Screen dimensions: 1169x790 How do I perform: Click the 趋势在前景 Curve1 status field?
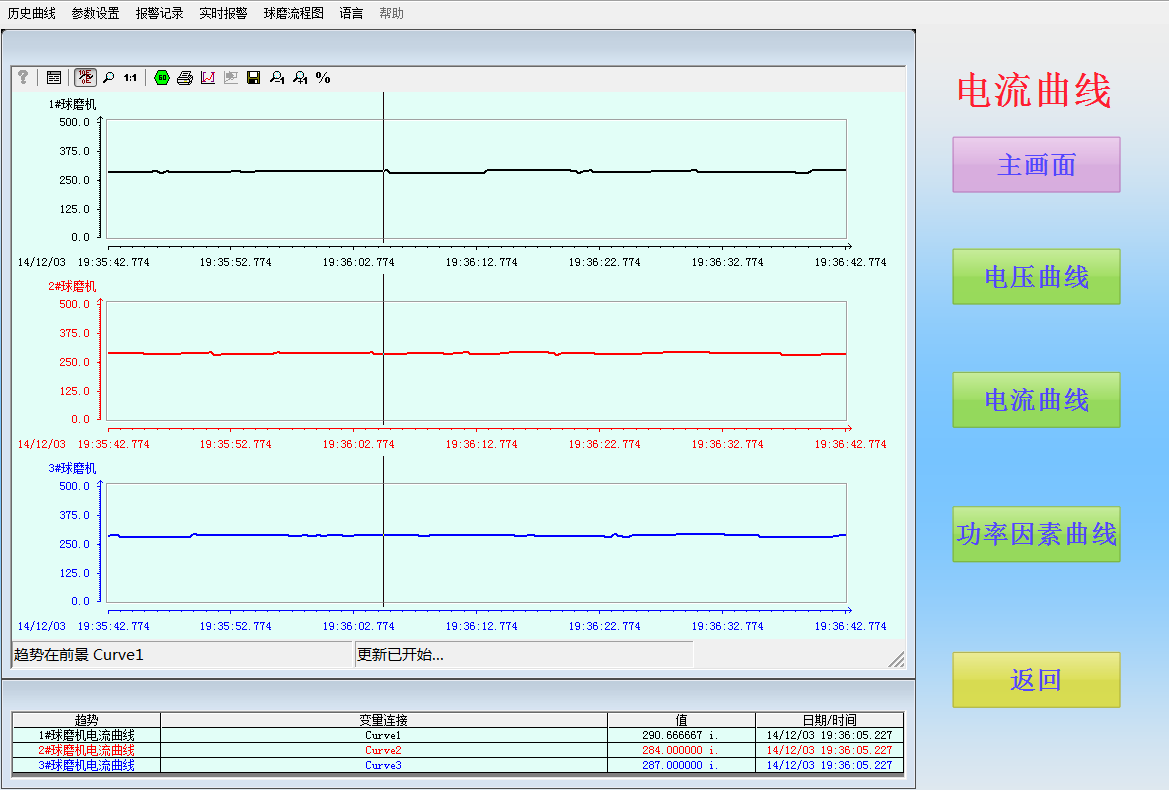(x=182, y=654)
